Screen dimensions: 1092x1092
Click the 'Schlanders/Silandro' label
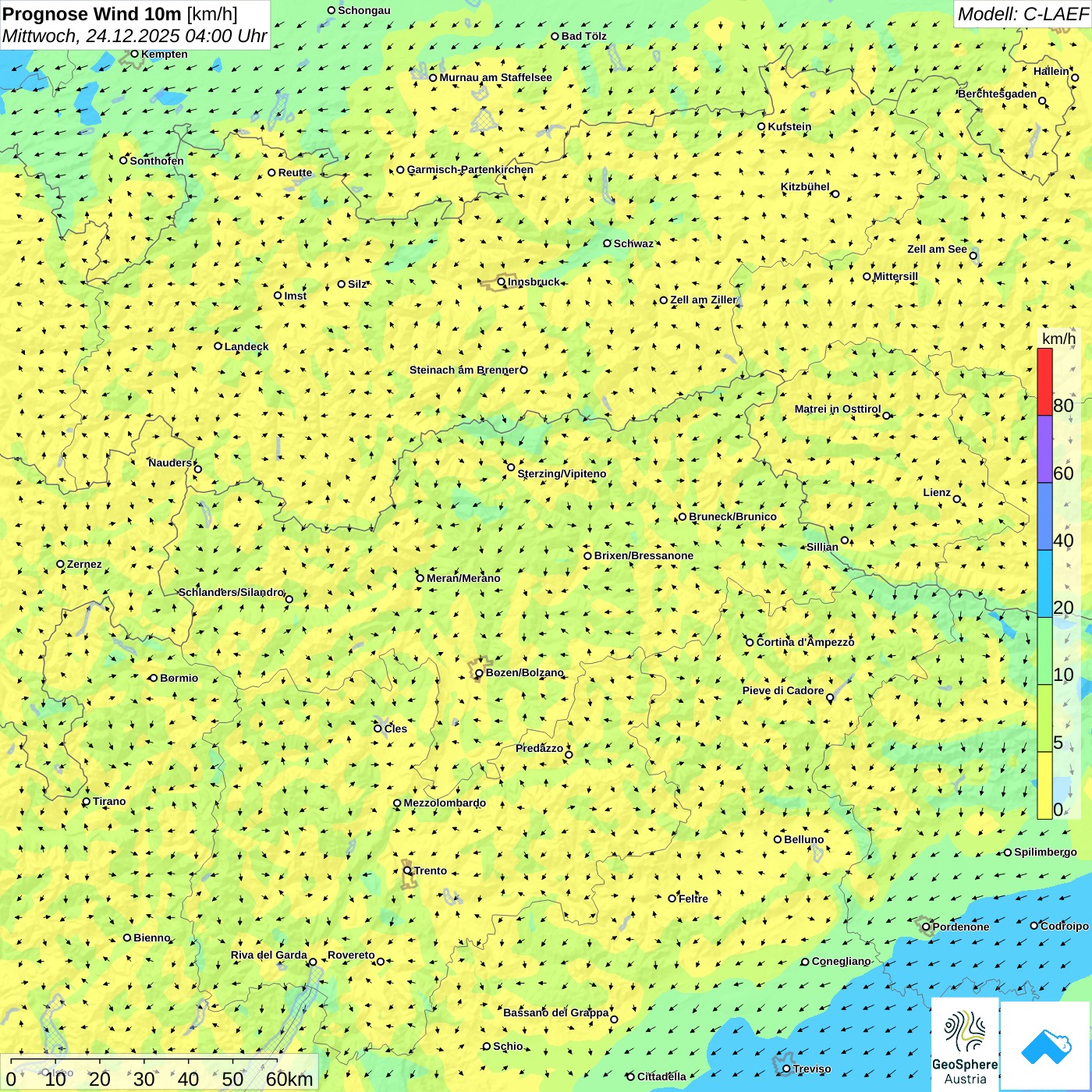(231, 592)
